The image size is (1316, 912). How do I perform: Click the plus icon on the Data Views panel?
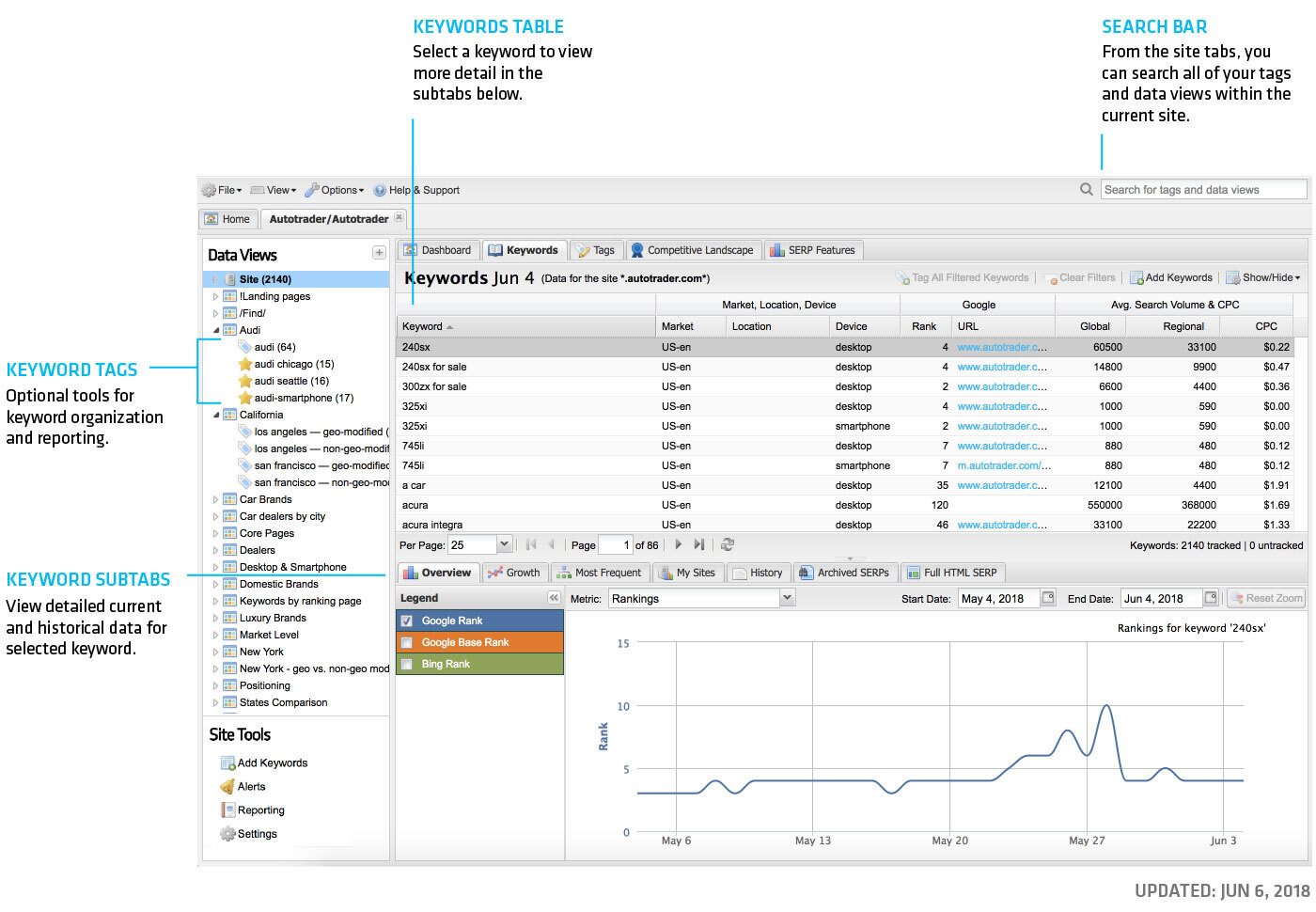[379, 252]
